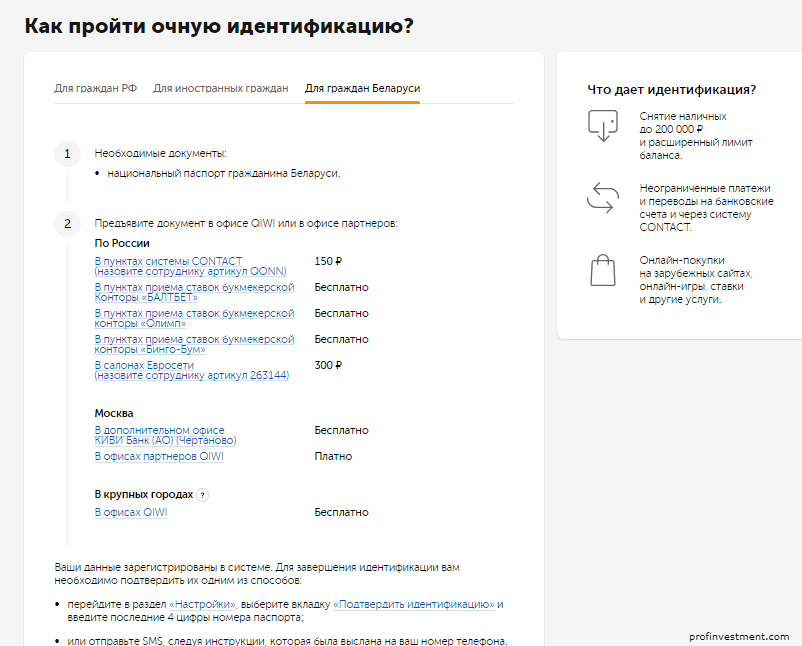Open the букмекерской конторы «БАЛТБЕТ» link
This screenshot has width=802, height=646.
pos(194,292)
